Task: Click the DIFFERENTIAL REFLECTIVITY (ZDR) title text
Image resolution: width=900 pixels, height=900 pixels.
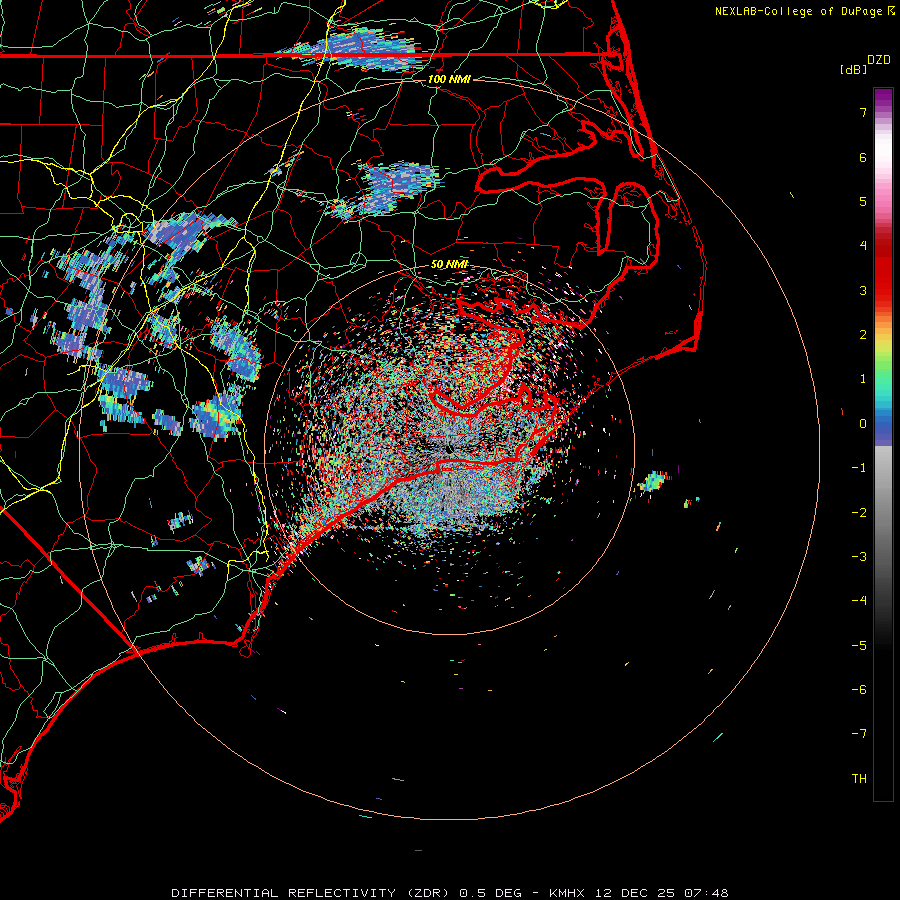Action: pos(312,893)
